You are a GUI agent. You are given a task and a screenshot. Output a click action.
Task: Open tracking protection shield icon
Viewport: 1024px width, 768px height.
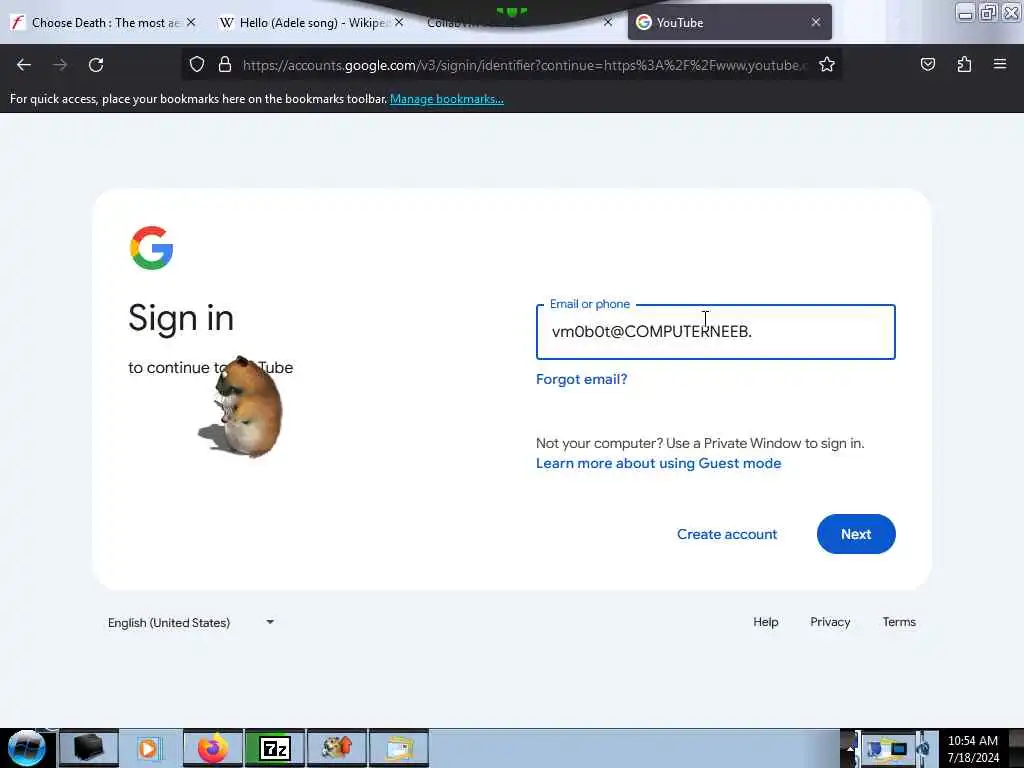[197, 65]
